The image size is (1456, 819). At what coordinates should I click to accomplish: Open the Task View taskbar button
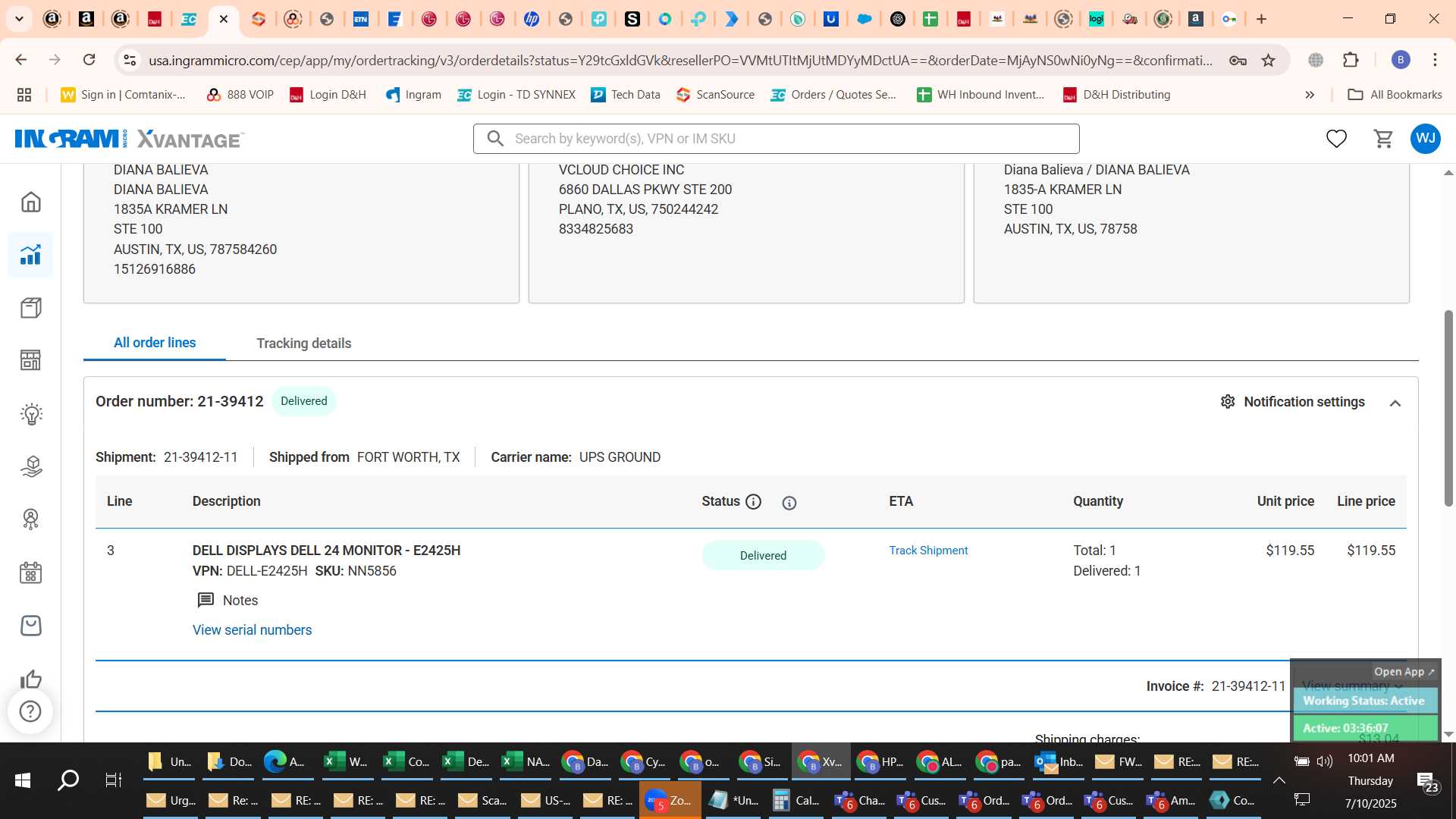114,780
